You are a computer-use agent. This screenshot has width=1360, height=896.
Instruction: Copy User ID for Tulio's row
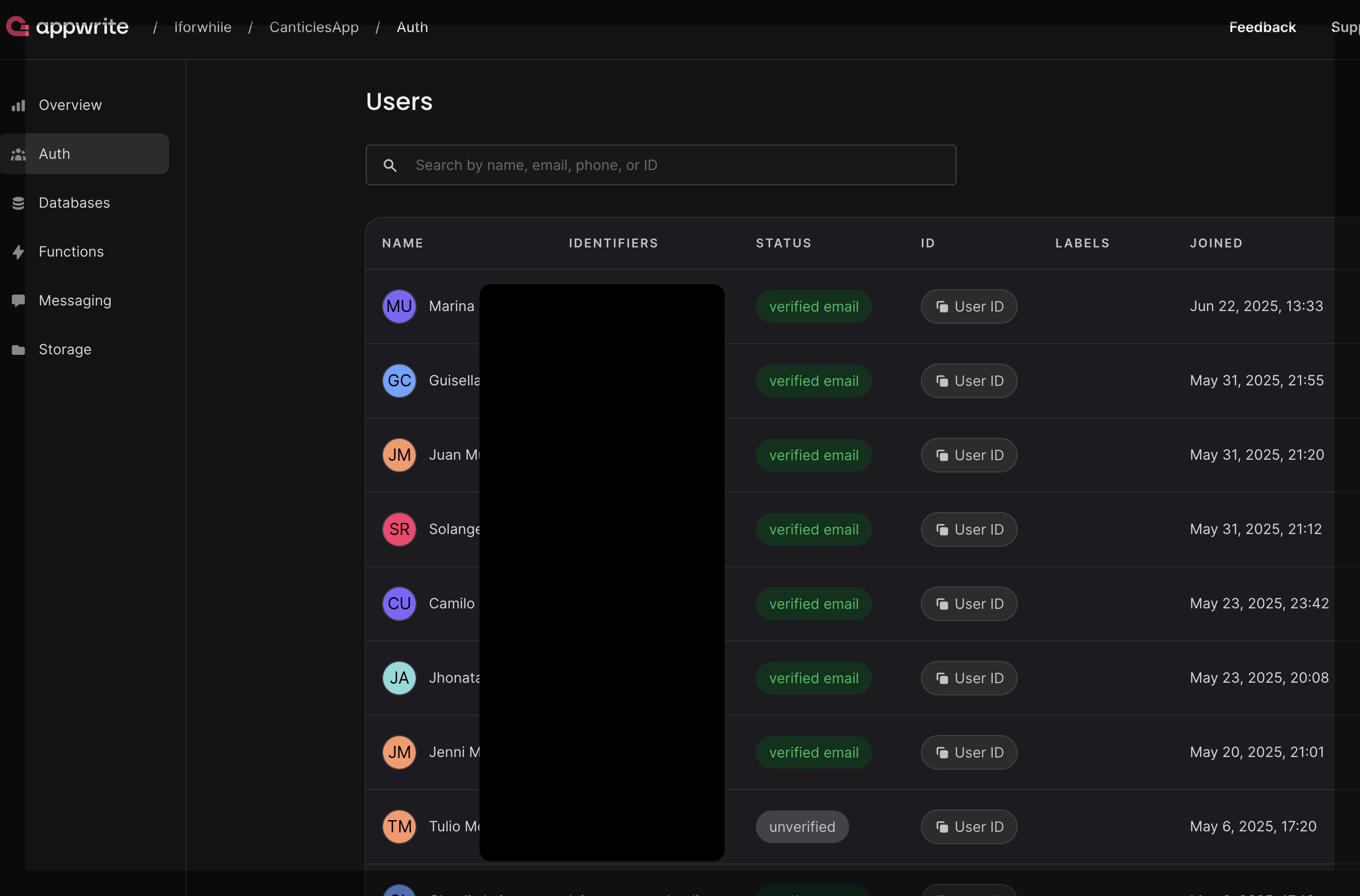coord(968,826)
